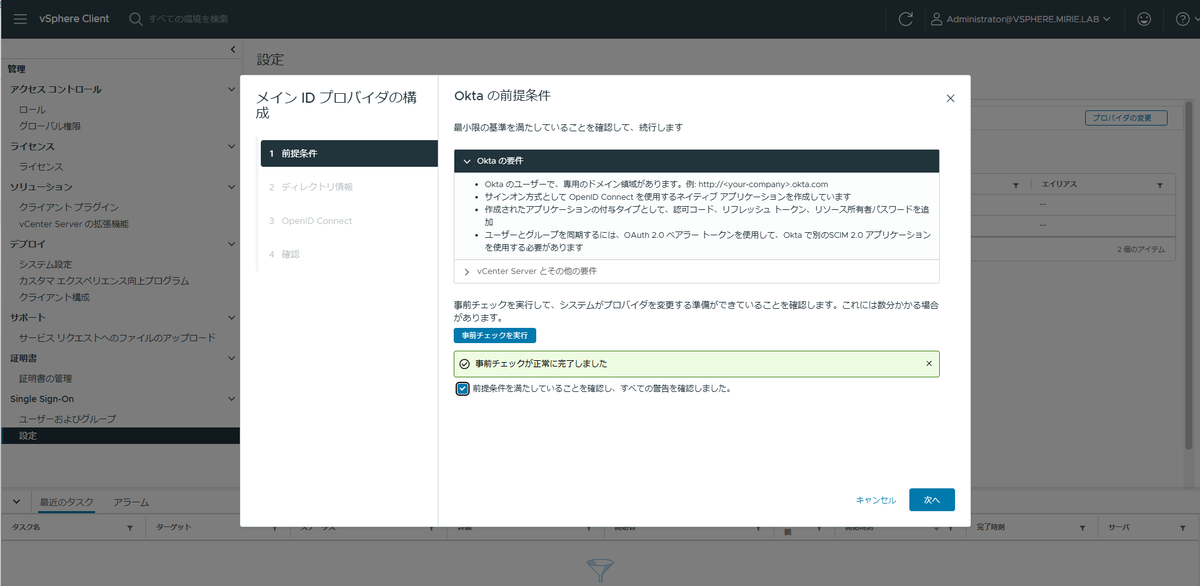The height and width of the screenshot is (586, 1200).
Task: Click the user avatar icon beside Administrator
Action: (936, 19)
